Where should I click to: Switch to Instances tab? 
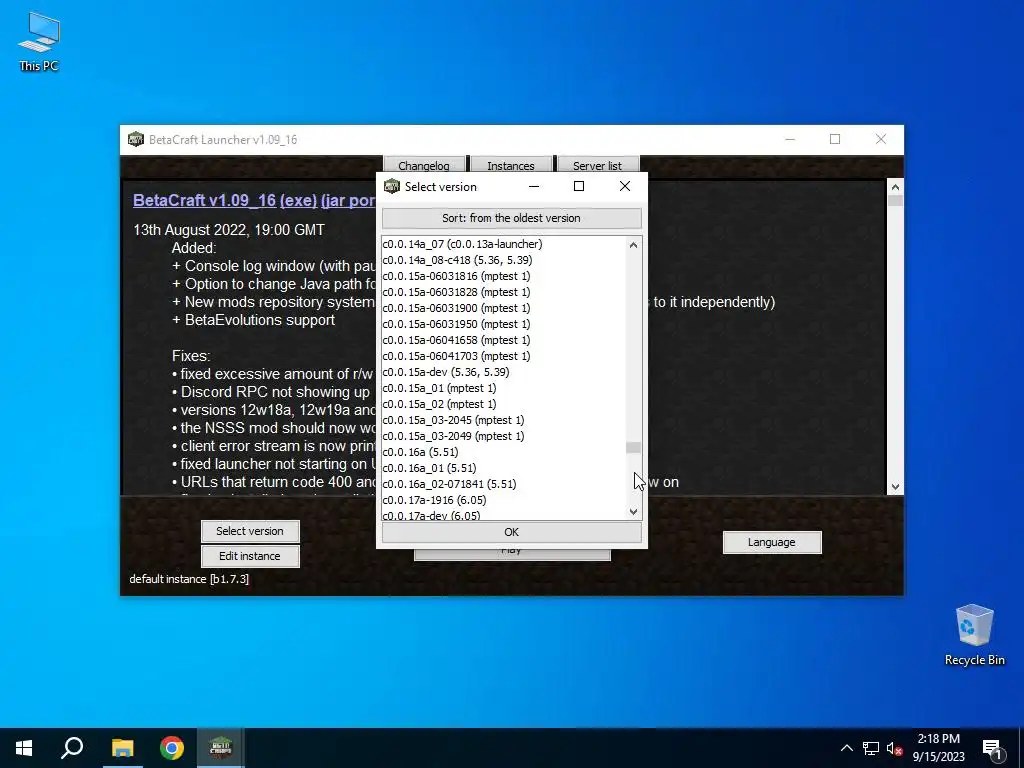(511, 165)
